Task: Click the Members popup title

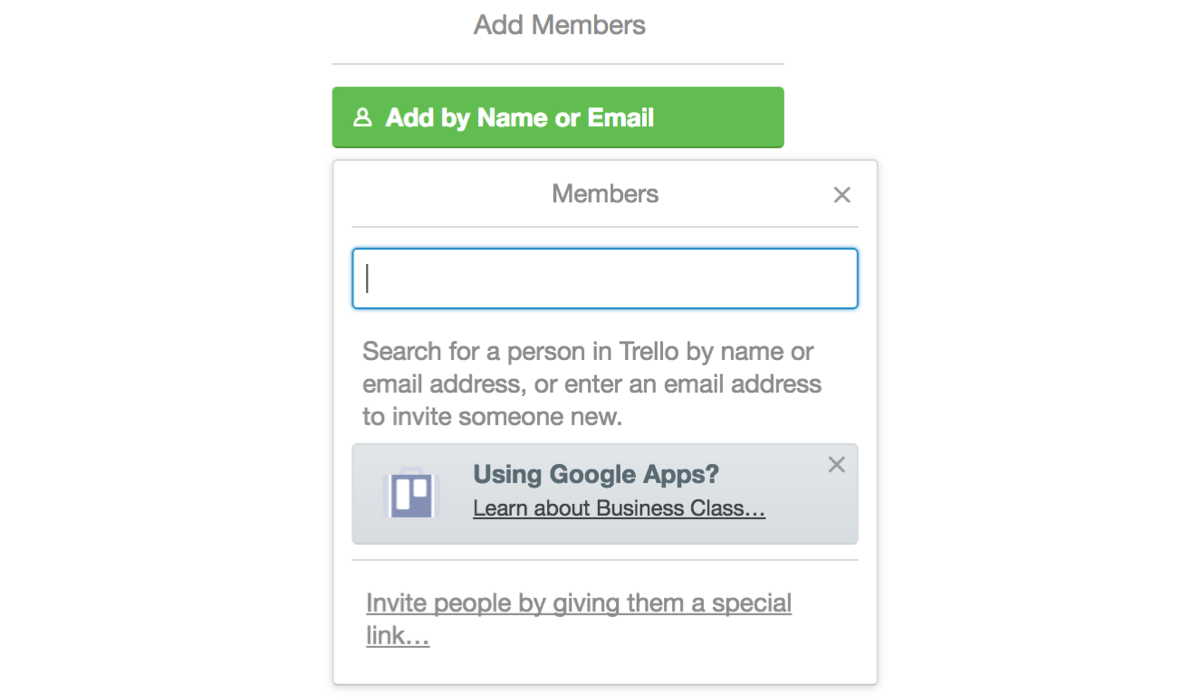Action: click(605, 194)
